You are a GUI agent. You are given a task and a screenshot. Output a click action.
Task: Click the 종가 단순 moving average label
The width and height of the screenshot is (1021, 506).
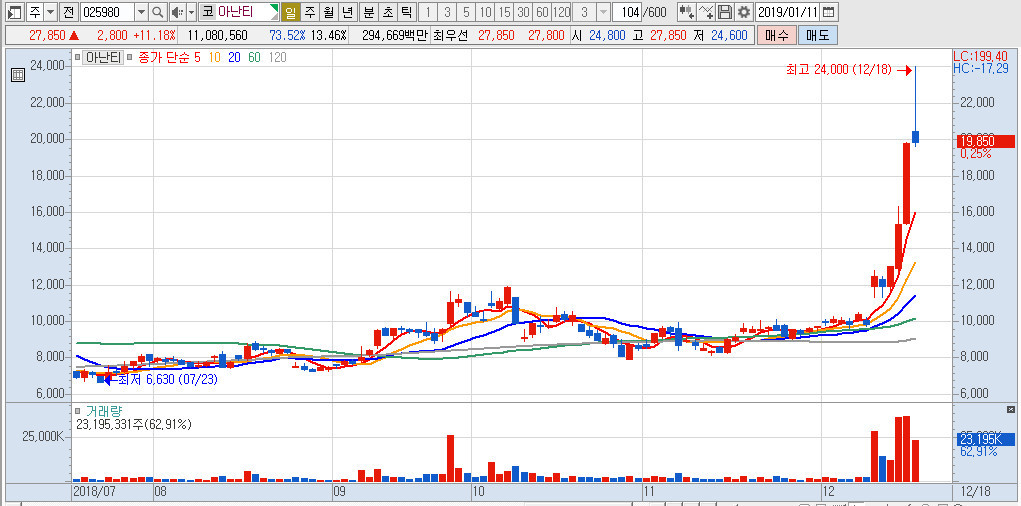pyautogui.click(x=163, y=57)
